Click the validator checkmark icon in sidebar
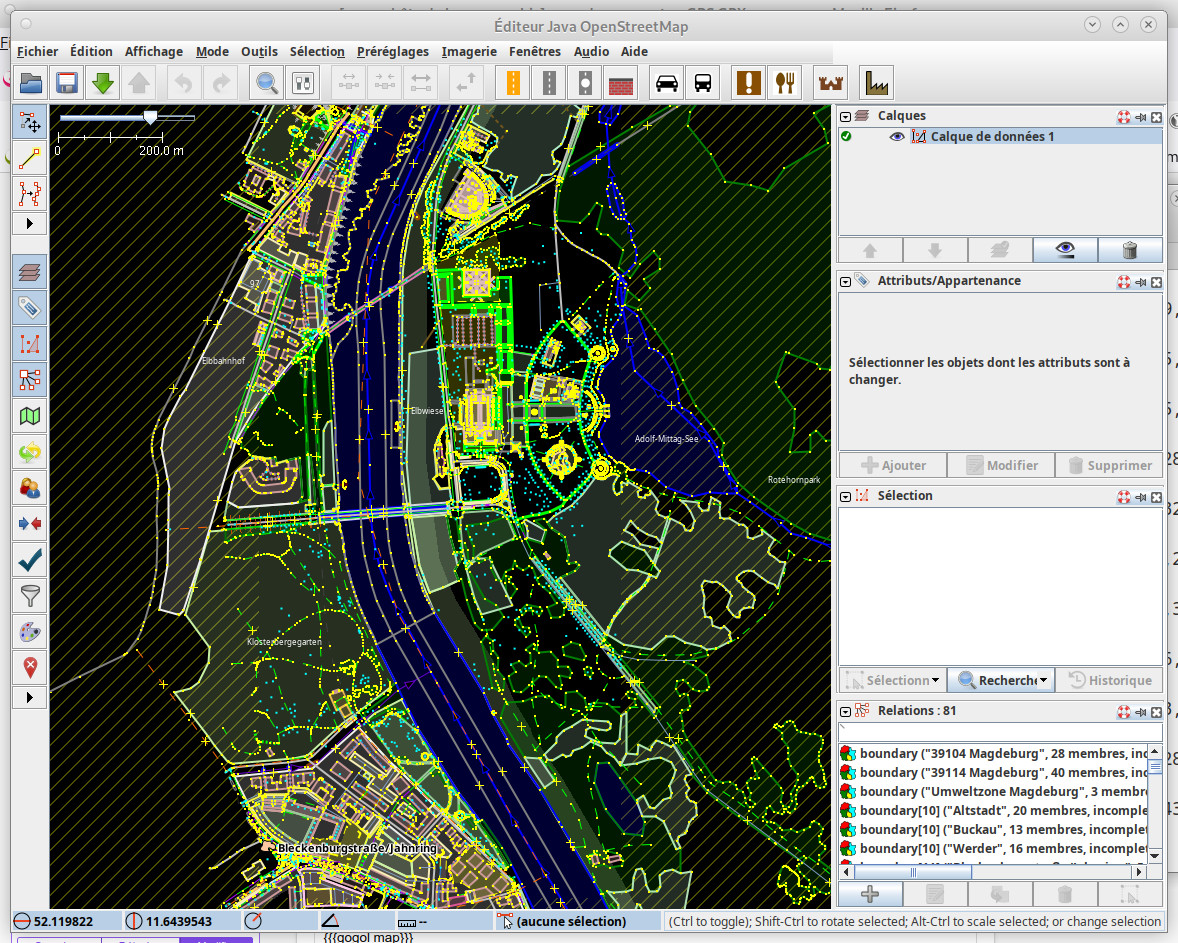Image resolution: width=1178 pixels, height=943 pixels. 30,560
